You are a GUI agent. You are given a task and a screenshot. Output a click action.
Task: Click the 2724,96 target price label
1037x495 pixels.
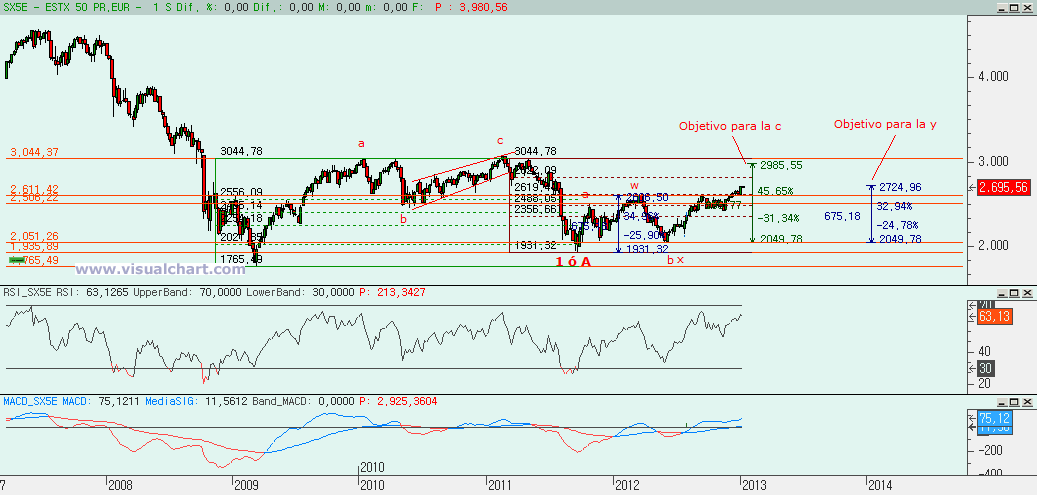click(900, 187)
